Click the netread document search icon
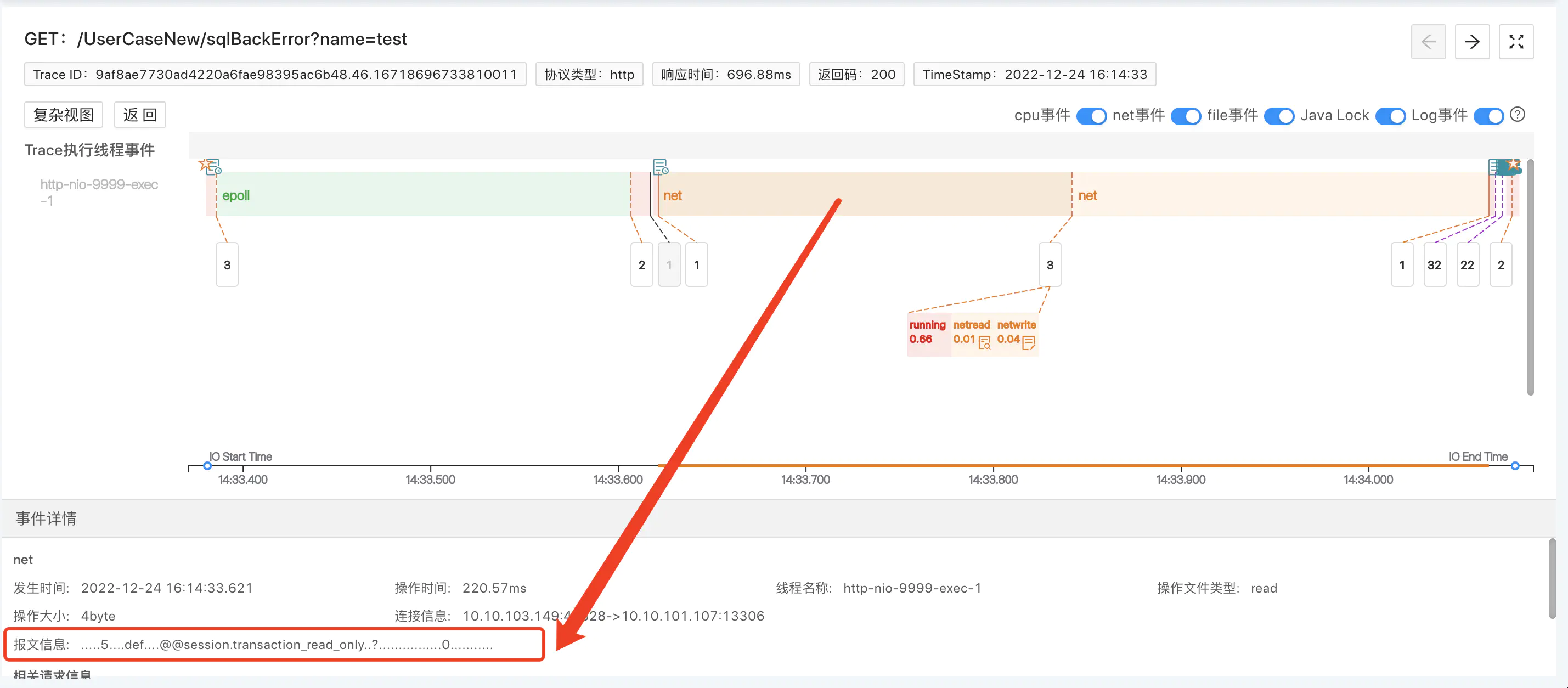The height and width of the screenshot is (688, 1568). (x=984, y=343)
